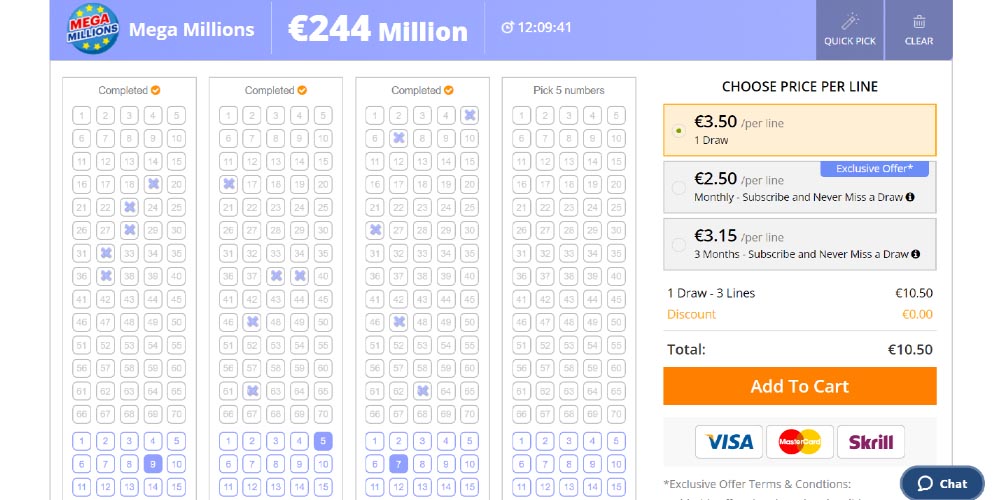Viewport: 1000px width, 500px height.
Task: Deselect Mega Ball 7 in third line
Action: point(398,463)
